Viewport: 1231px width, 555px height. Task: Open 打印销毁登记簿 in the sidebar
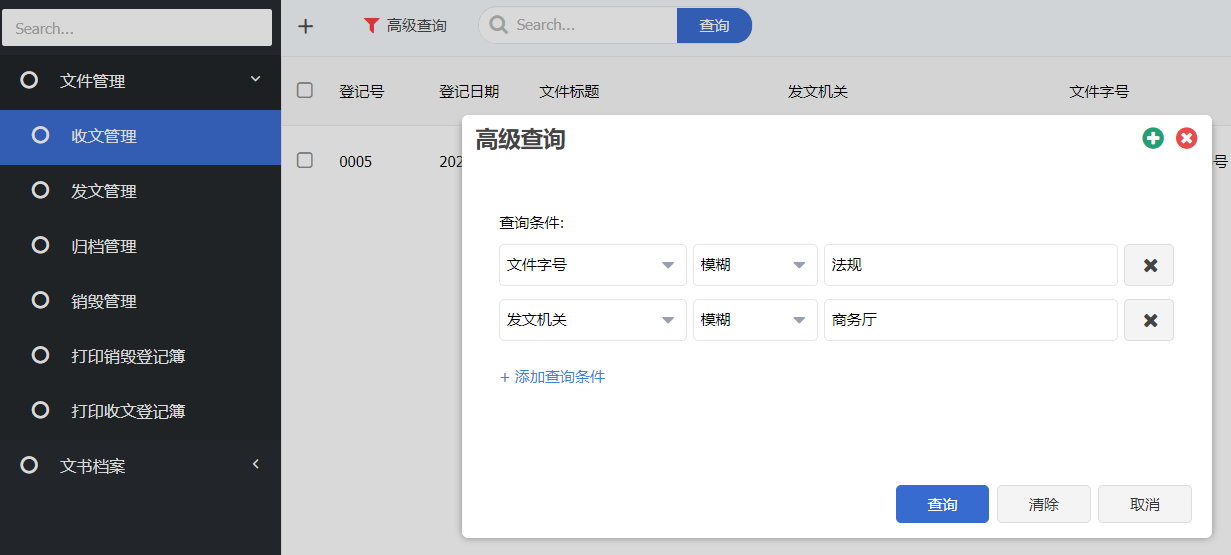140,357
